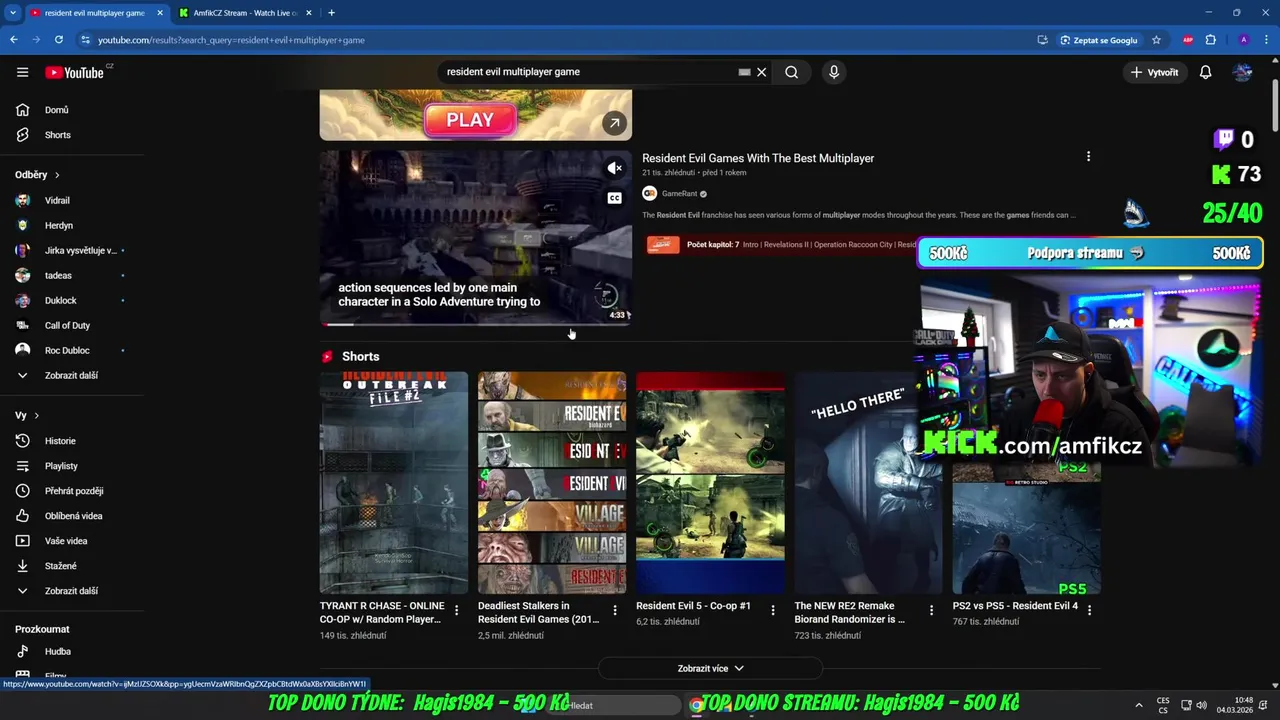Open more options for the GameRant video
Viewport: 1280px width, 720px height.
coord(1088,156)
